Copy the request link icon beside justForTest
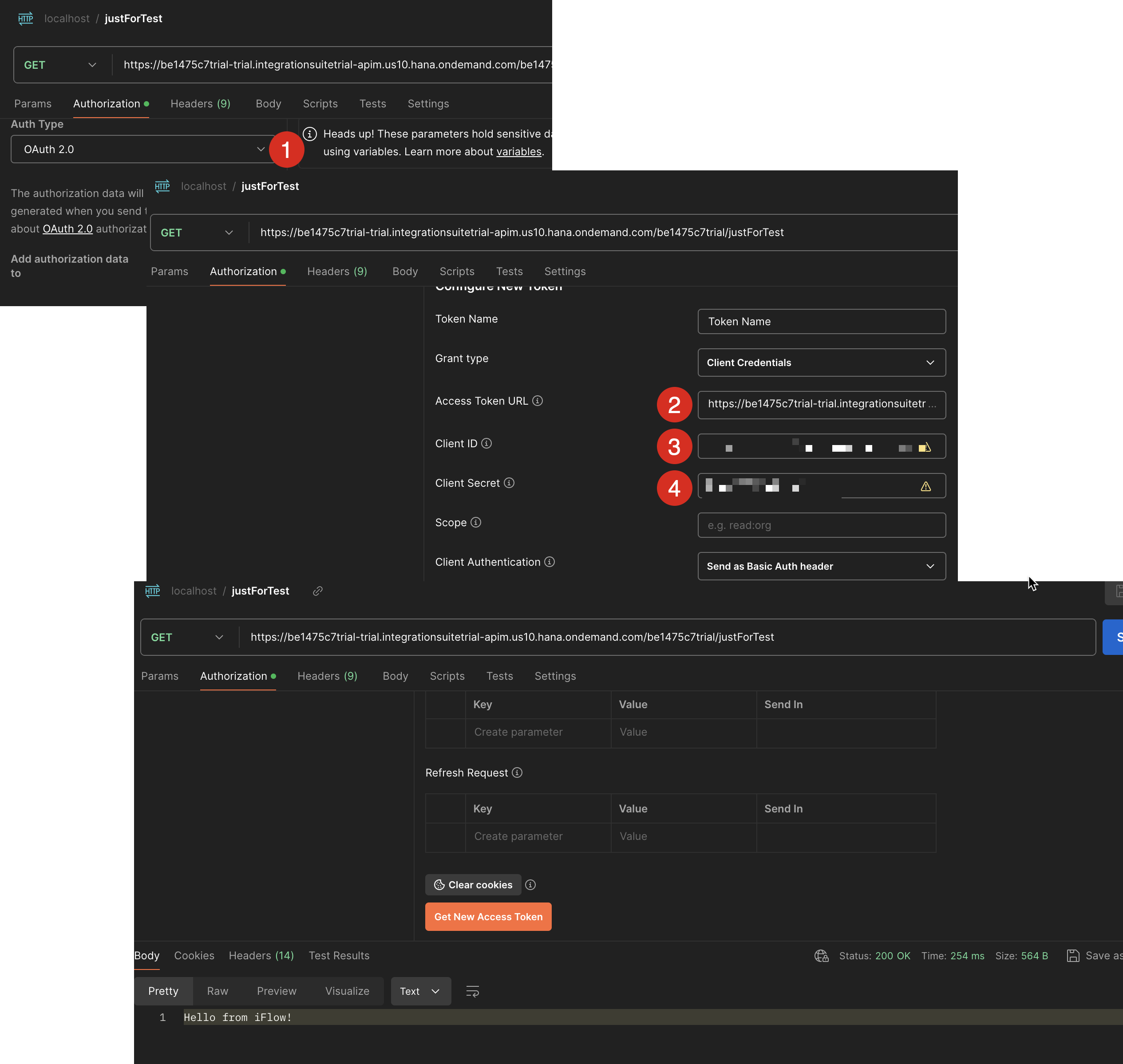The image size is (1123, 1064). [x=317, y=591]
